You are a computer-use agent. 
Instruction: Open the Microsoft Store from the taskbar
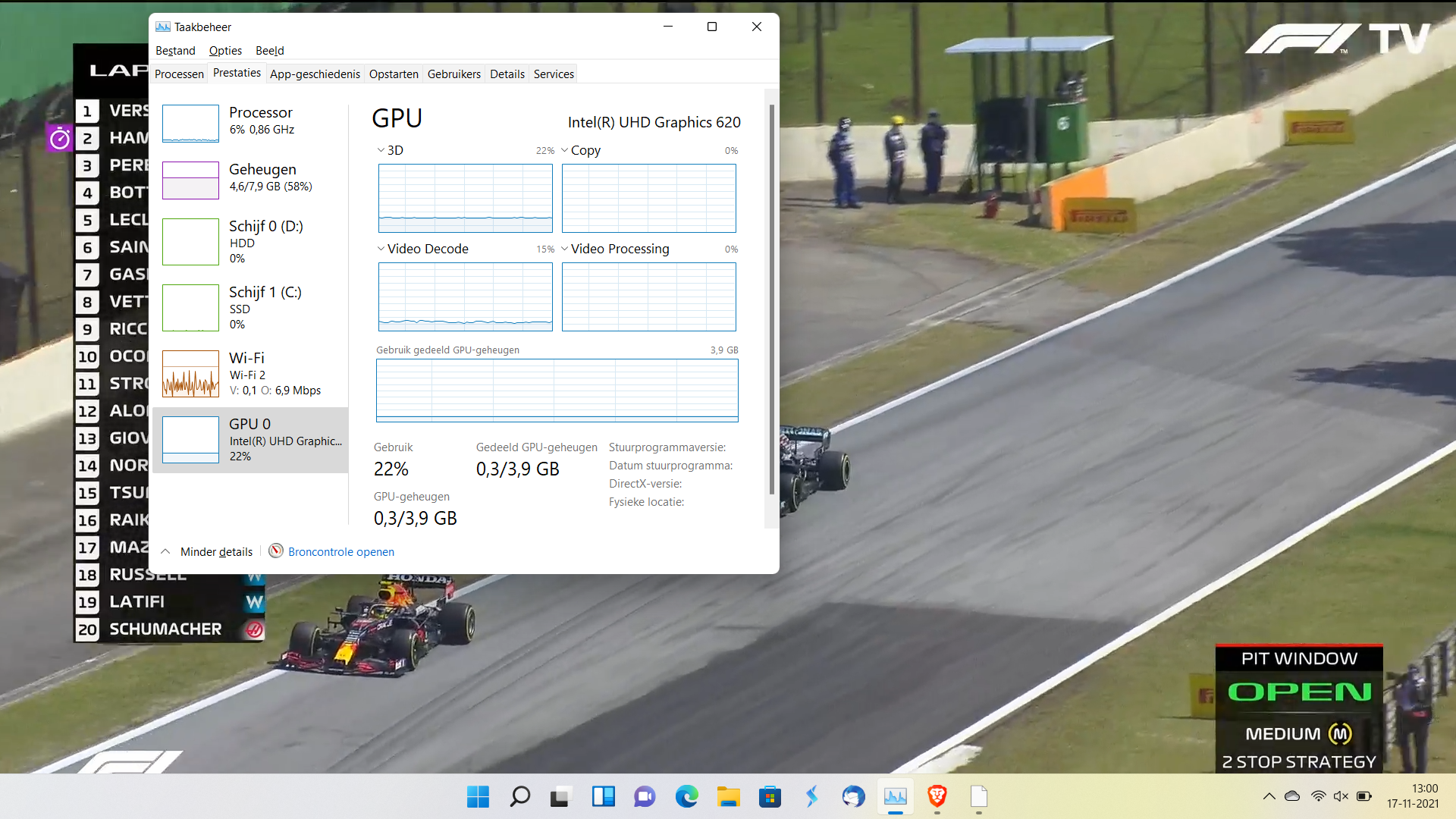(770, 797)
